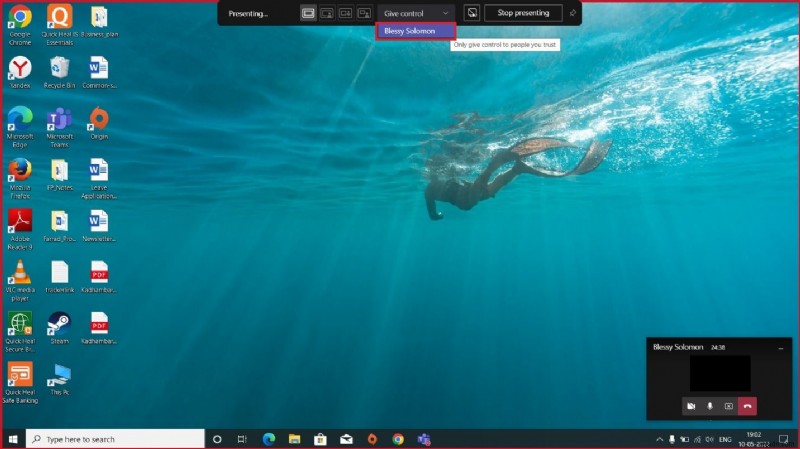Open Task View from taskbar

pyautogui.click(x=242, y=439)
